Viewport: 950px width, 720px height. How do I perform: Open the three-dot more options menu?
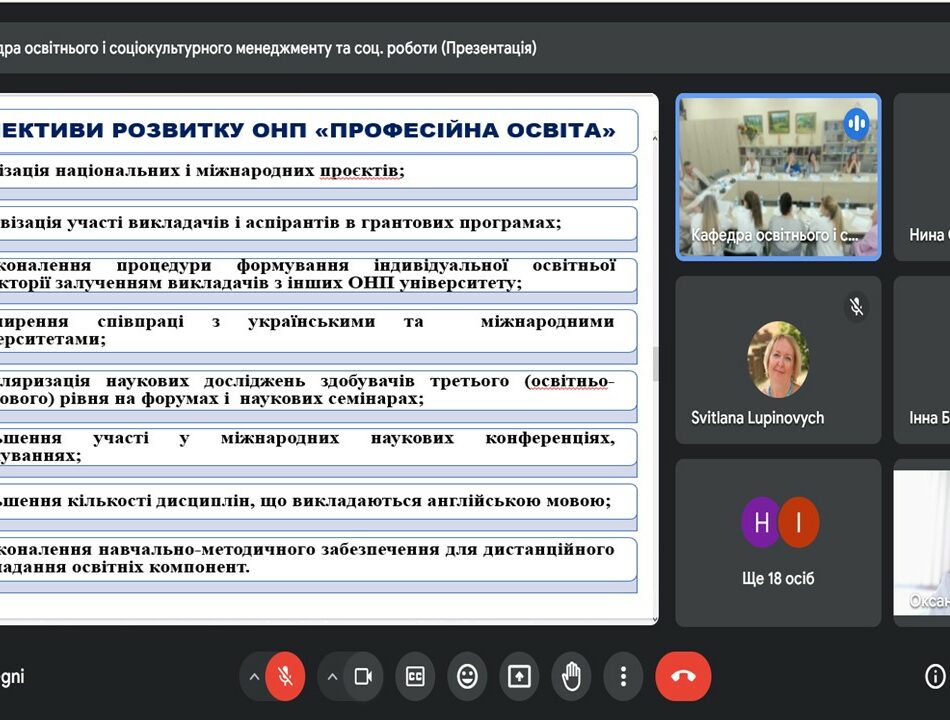pyautogui.click(x=623, y=677)
